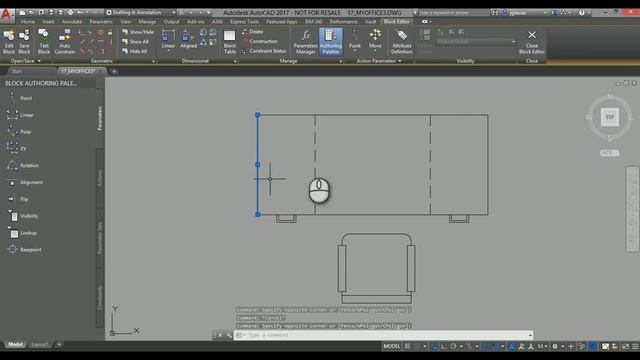Select Polar parameter in authoring palette
This screenshot has height=360, width=640.
coord(19,131)
